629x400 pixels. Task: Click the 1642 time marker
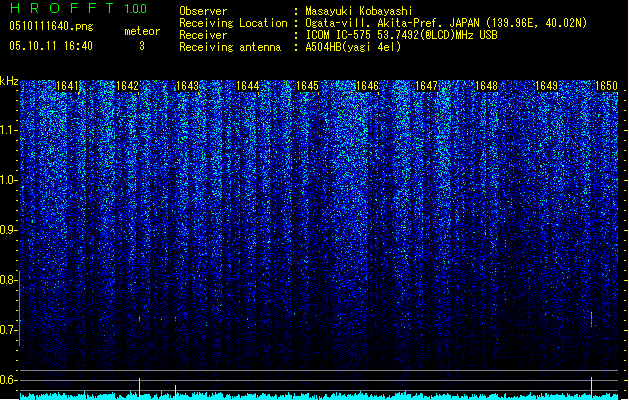(x=127, y=86)
